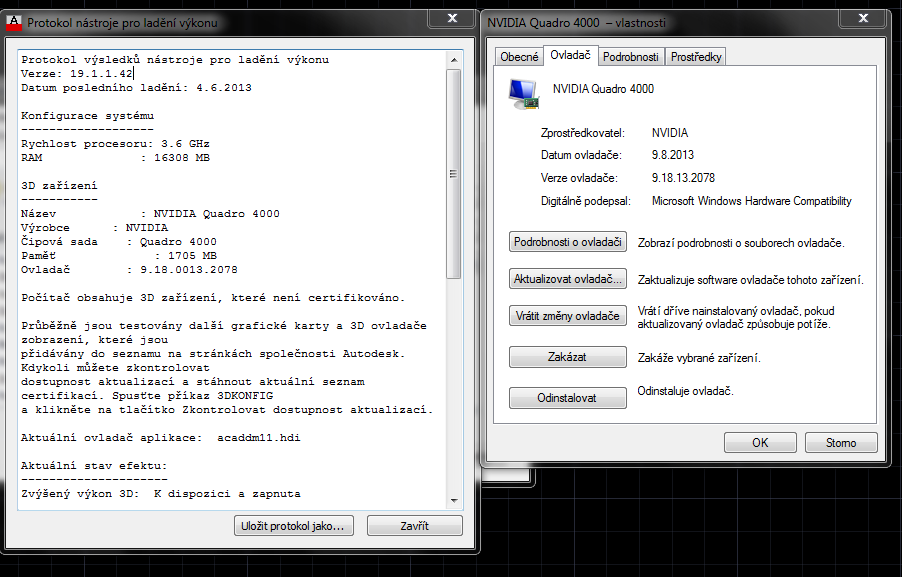Click the Paměť : 1705 MB line
This screenshot has width=902, height=577.
(119, 255)
